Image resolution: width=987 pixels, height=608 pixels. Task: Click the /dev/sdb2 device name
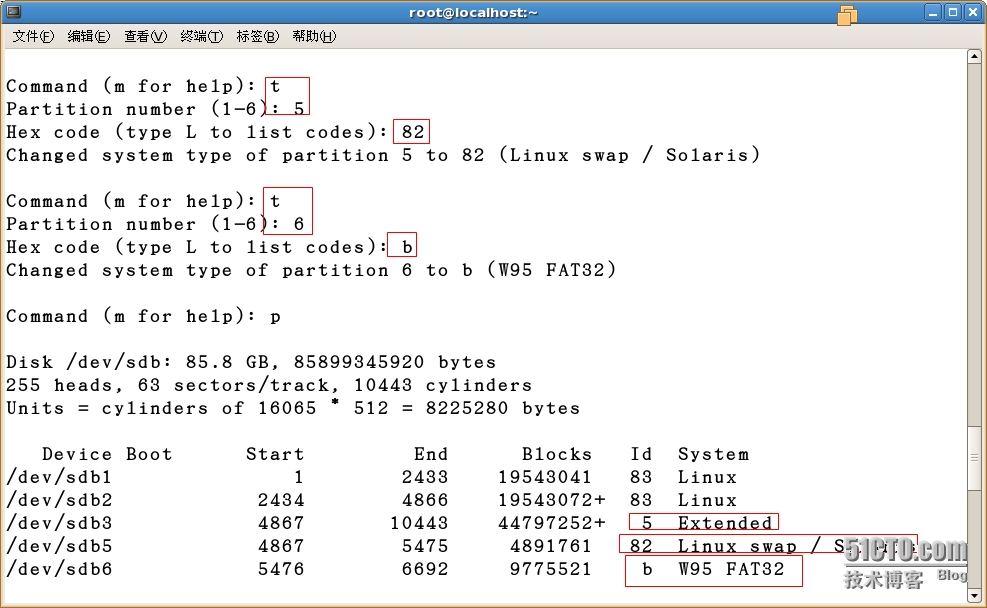tap(59, 500)
